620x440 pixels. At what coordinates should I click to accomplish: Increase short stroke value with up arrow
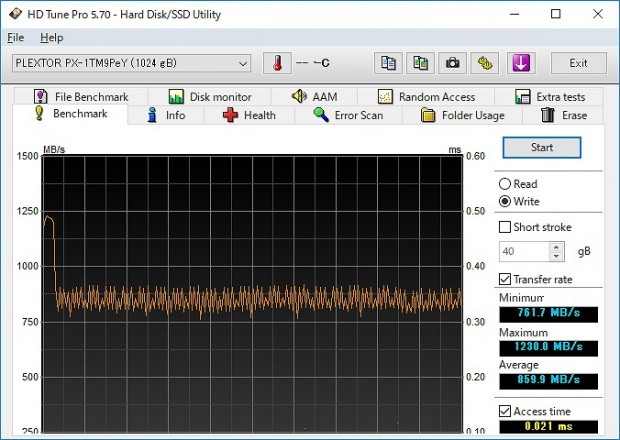[557, 246]
